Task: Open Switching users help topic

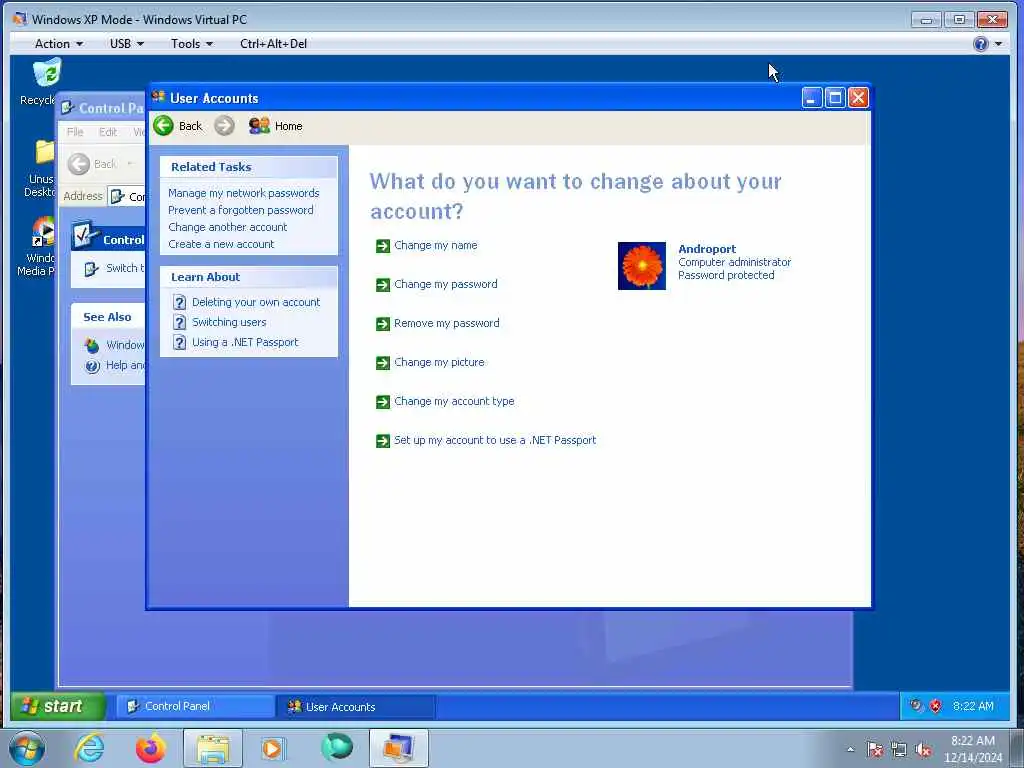Action: 229,322
